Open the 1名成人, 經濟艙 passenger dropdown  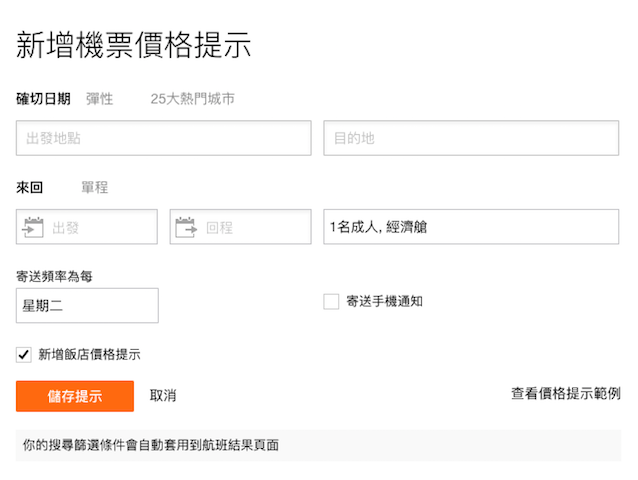pyautogui.click(x=471, y=227)
